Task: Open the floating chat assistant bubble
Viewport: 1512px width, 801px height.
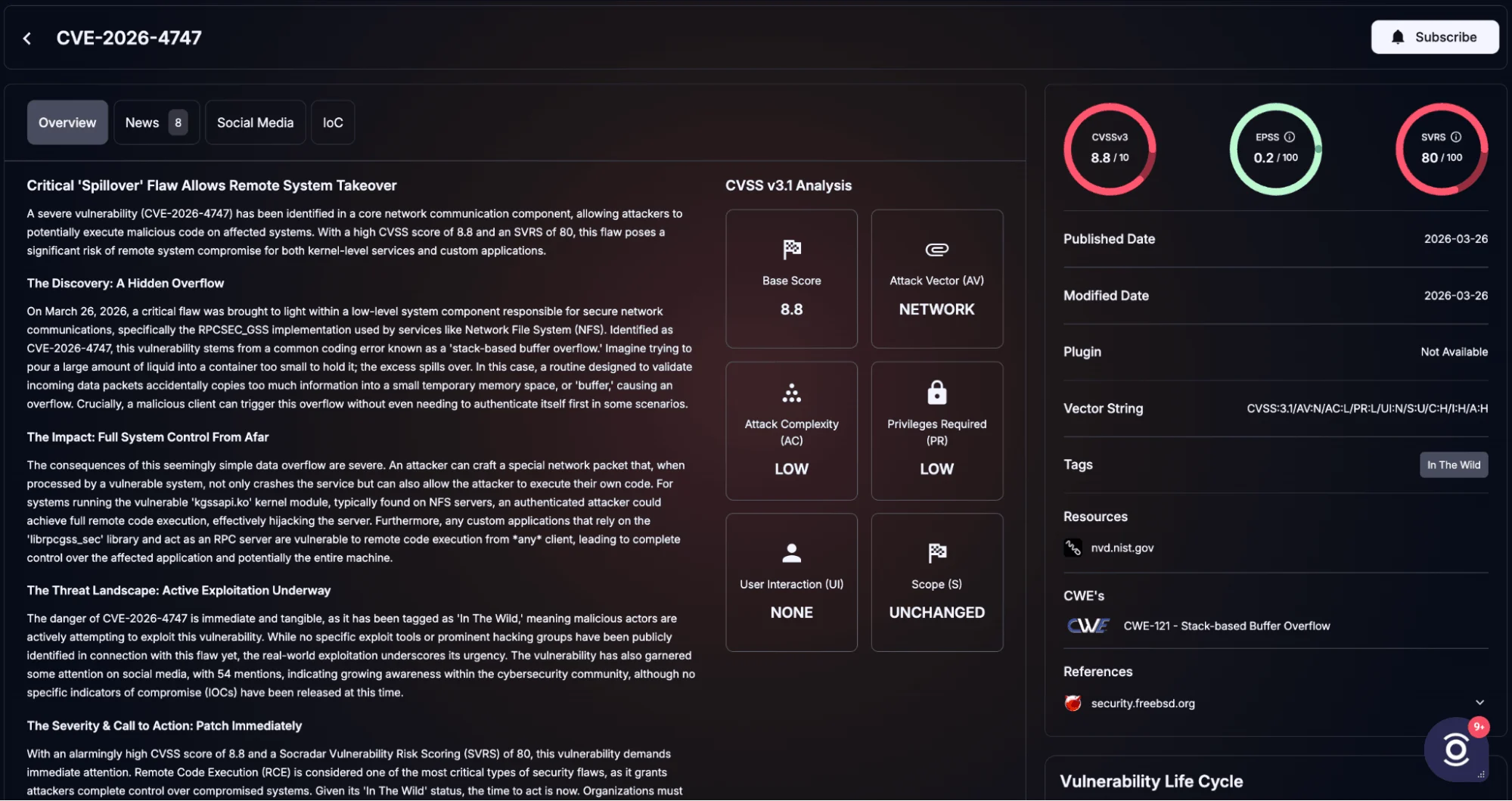Action: point(1455,750)
